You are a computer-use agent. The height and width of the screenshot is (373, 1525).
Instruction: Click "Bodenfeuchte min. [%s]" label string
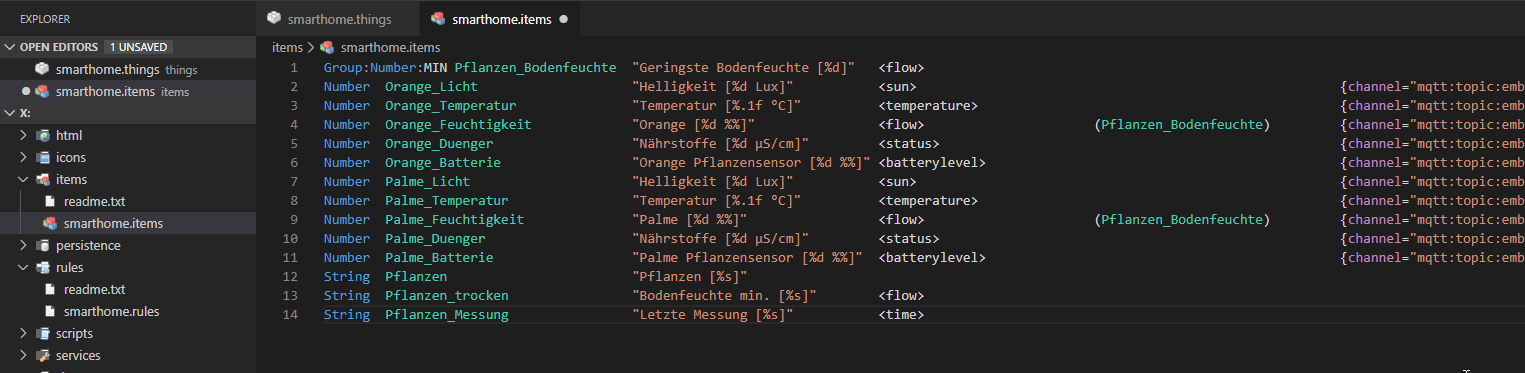(x=724, y=296)
